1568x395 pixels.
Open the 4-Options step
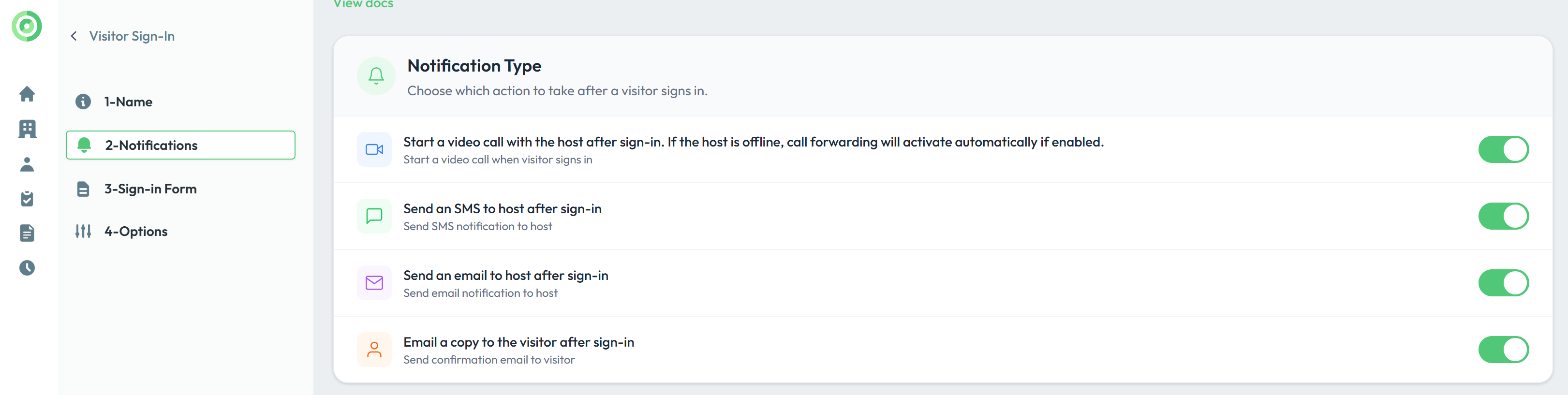coord(135,232)
